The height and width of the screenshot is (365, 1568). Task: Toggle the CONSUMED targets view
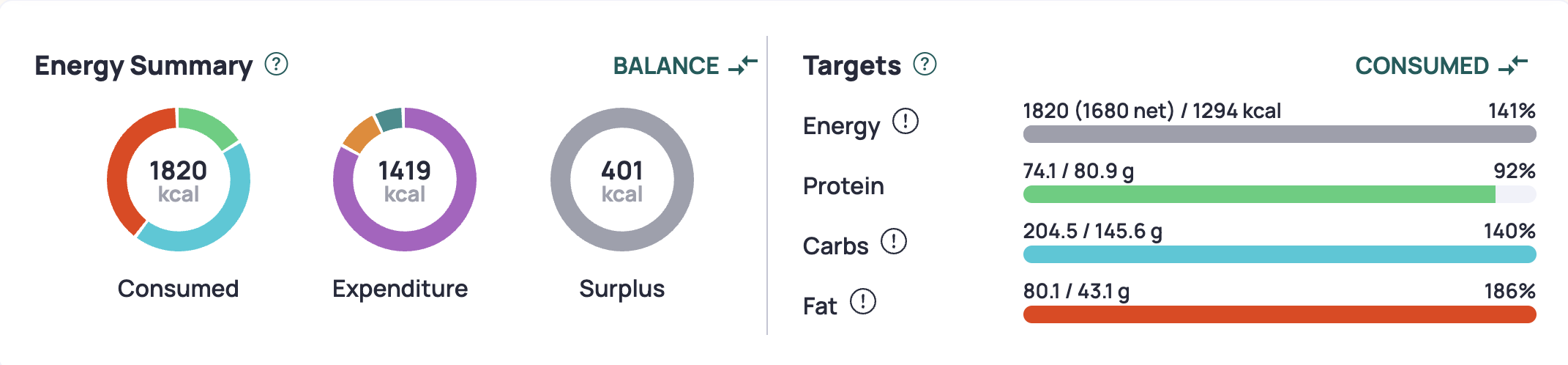tap(1441, 66)
